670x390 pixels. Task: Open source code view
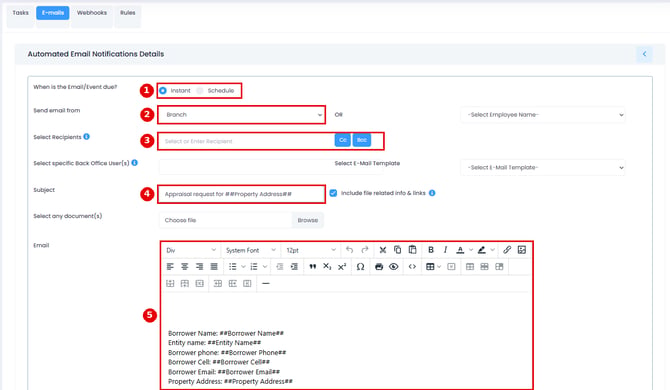[412, 267]
